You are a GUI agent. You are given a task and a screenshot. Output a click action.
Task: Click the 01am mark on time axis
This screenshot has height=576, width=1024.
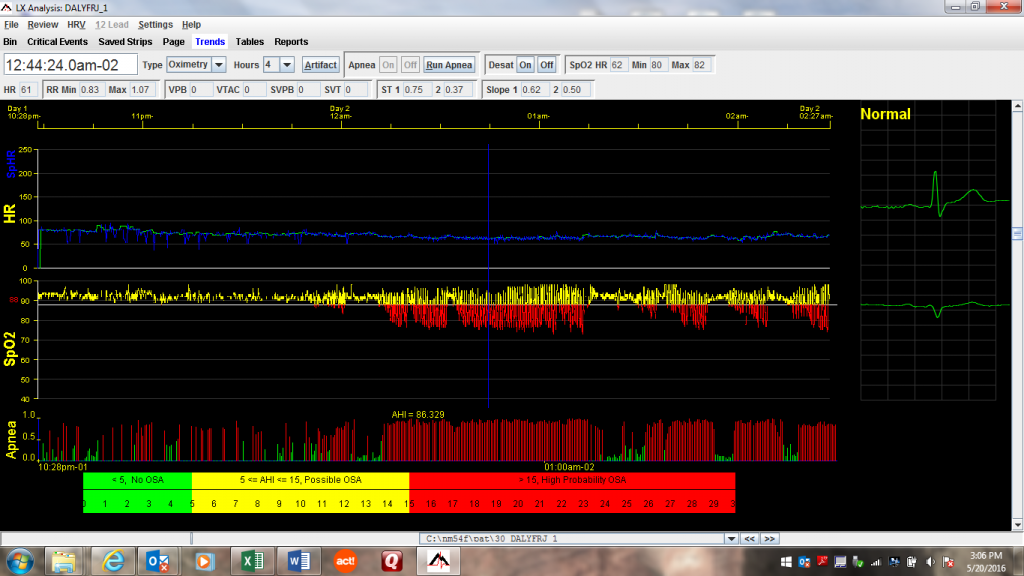pos(539,116)
